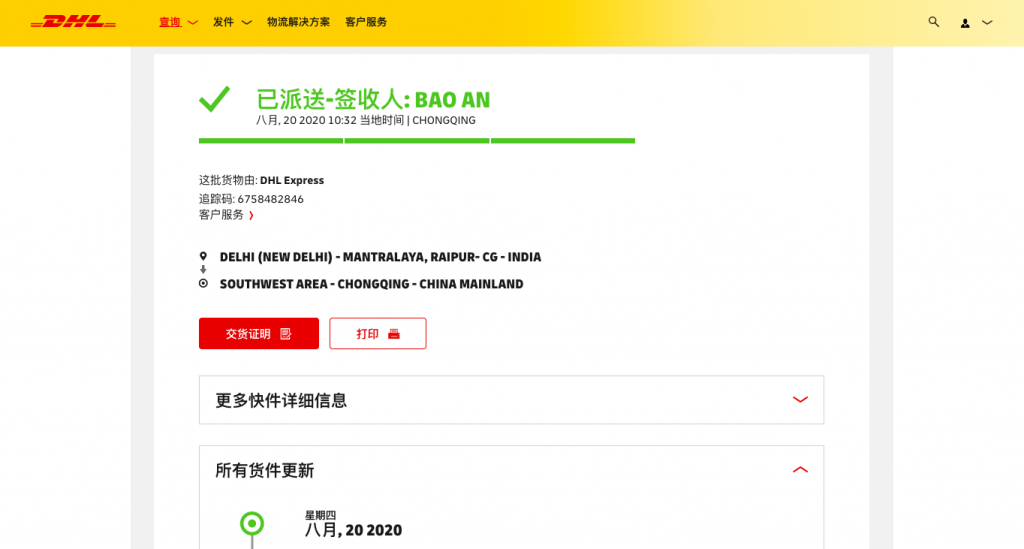Screen dimensions: 1024x549
Task: Click the DHL Express carrier text
Action: coord(292,180)
